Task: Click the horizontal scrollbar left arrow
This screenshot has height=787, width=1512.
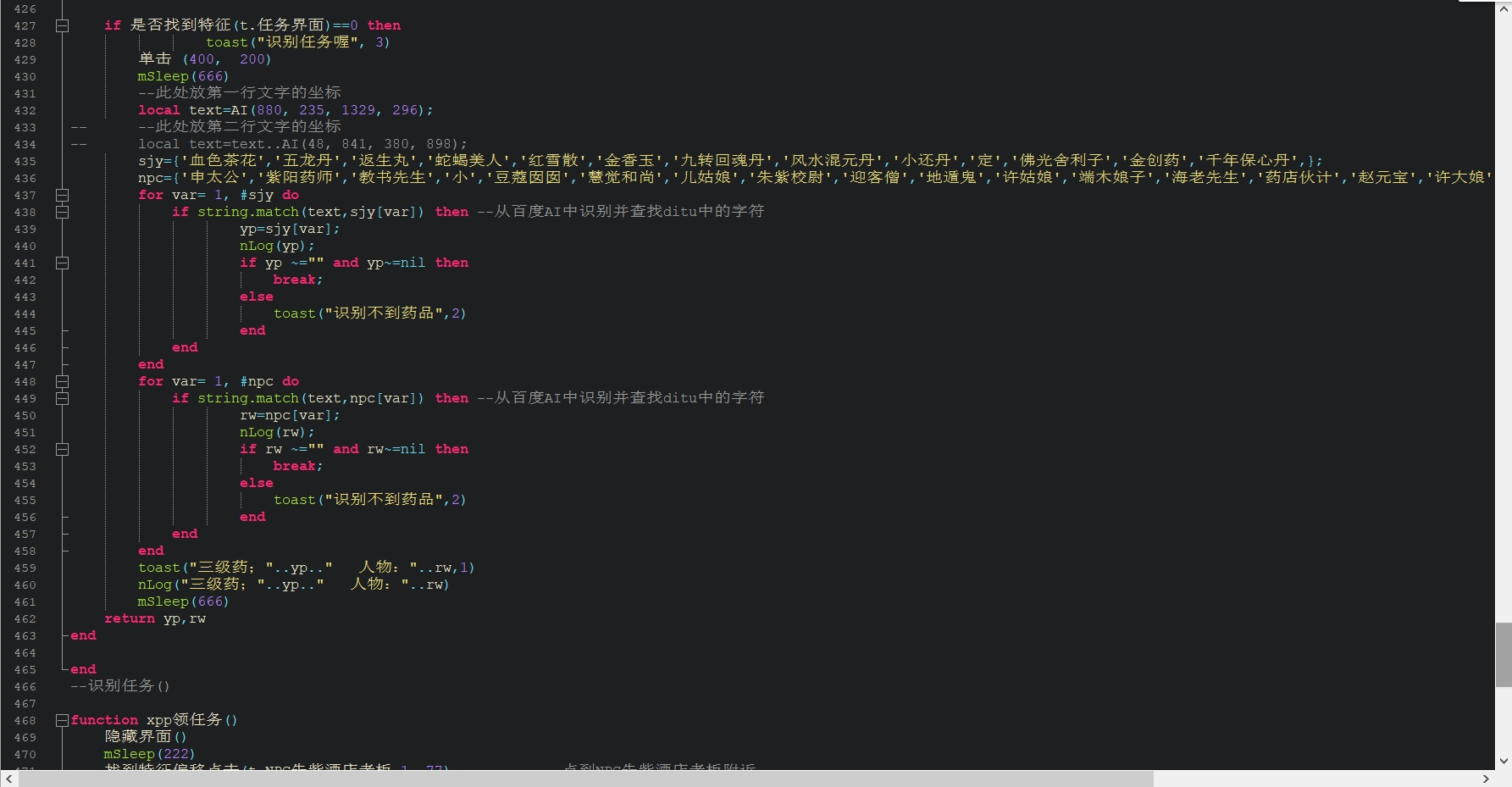Action: tap(8, 779)
